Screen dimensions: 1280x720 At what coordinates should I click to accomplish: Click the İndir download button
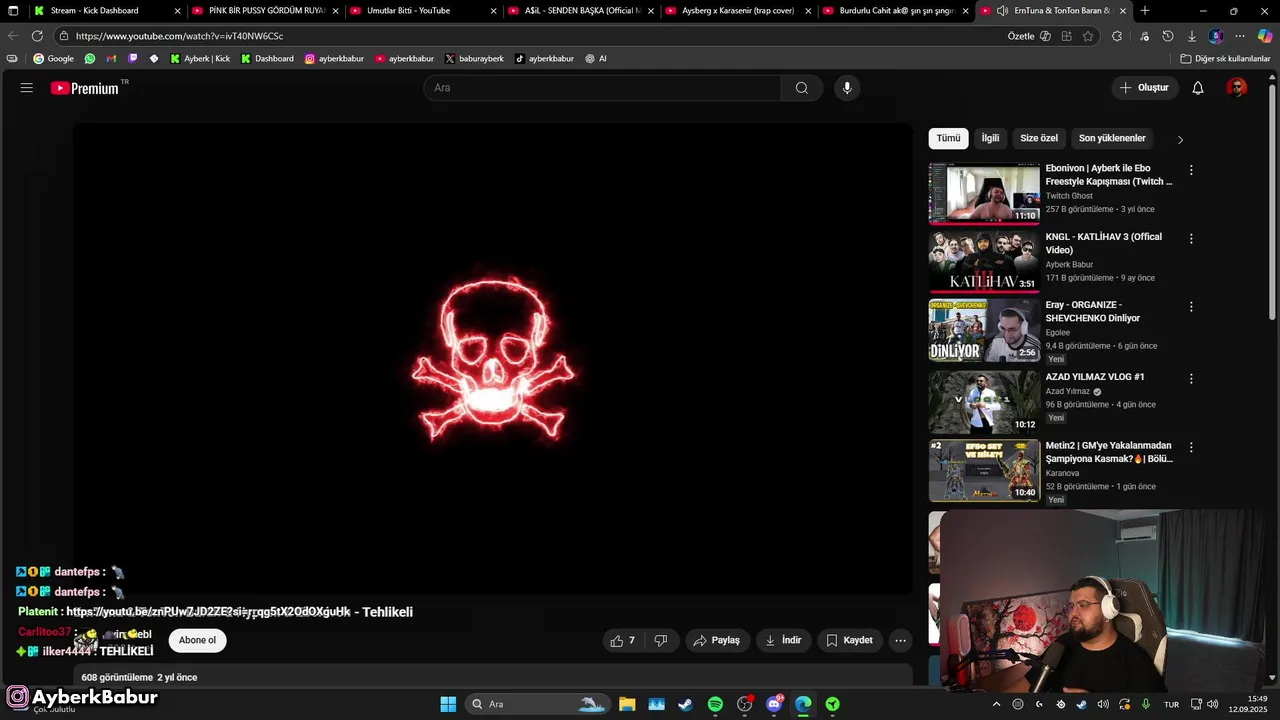click(783, 640)
